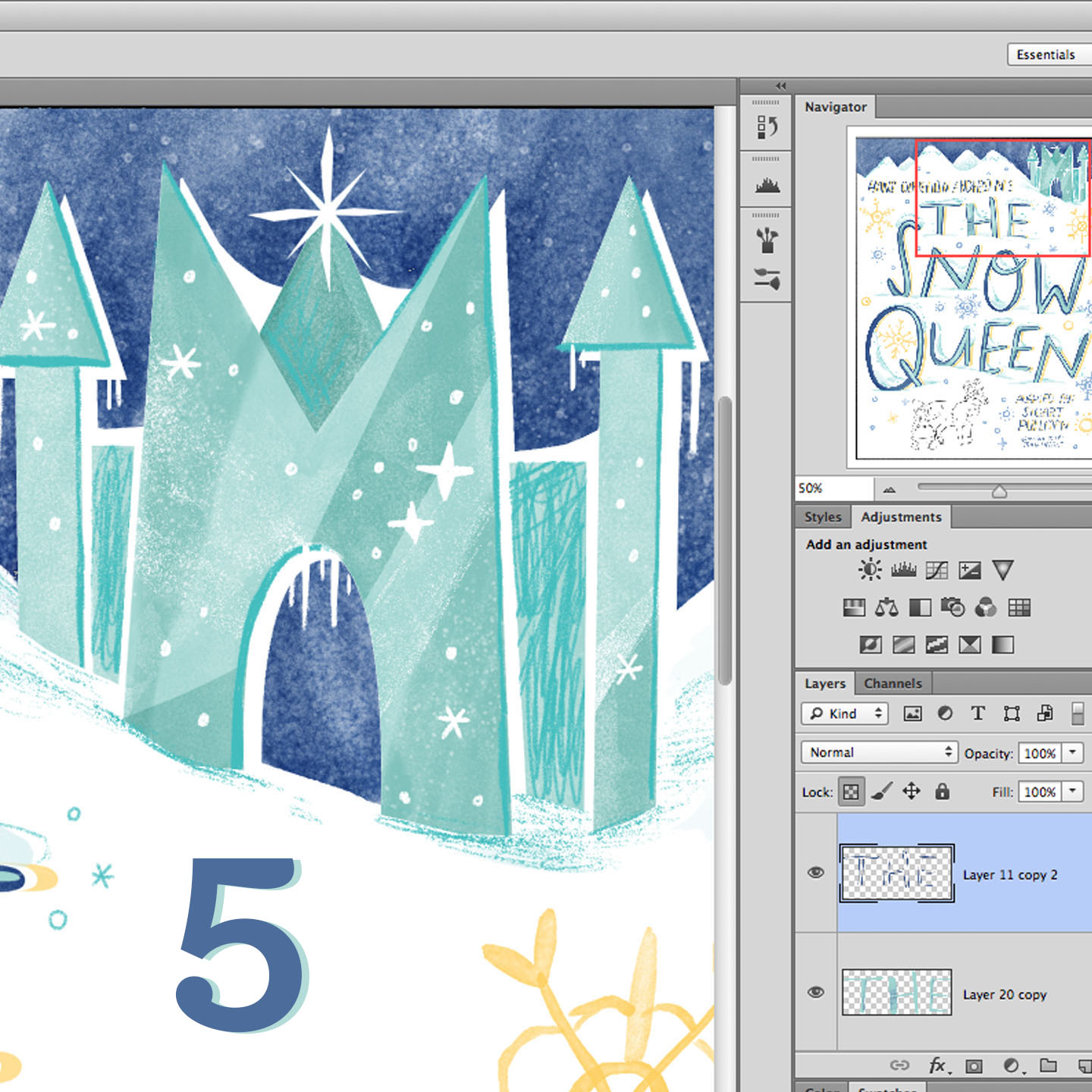1092x1092 pixels.
Task: Switch to the Channels tab
Action: pyautogui.click(x=893, y=683)
